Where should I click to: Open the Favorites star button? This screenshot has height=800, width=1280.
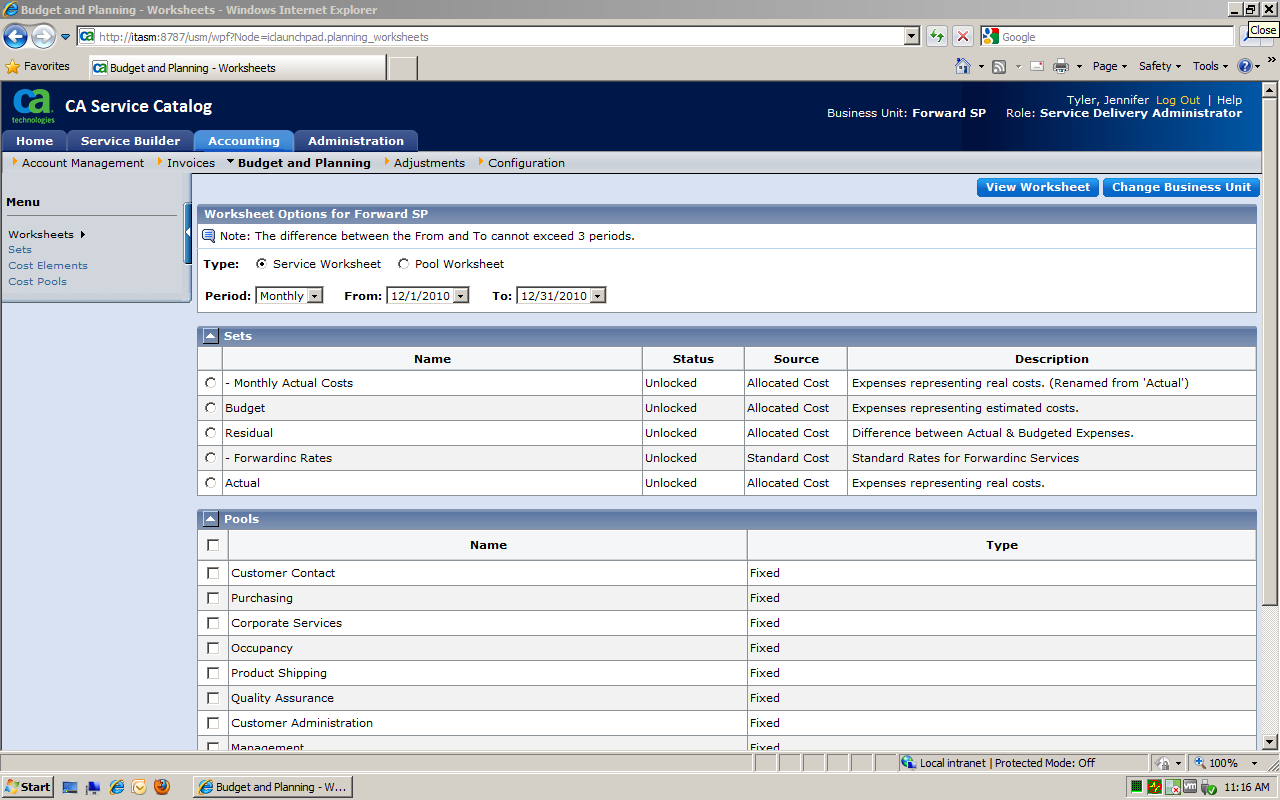pyautogui.click(x=38, y=66)
